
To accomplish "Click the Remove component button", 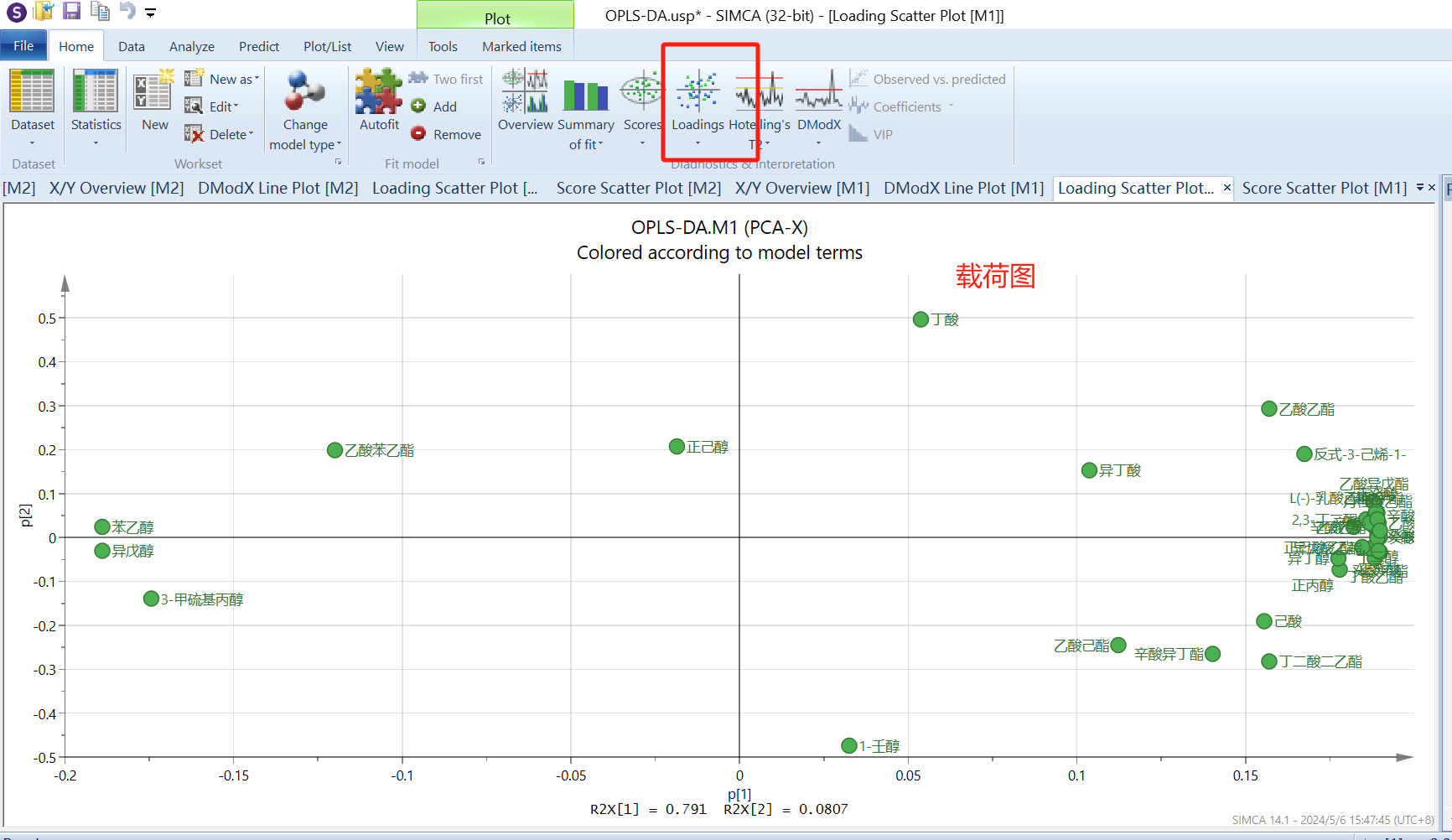I will (446, 134).
